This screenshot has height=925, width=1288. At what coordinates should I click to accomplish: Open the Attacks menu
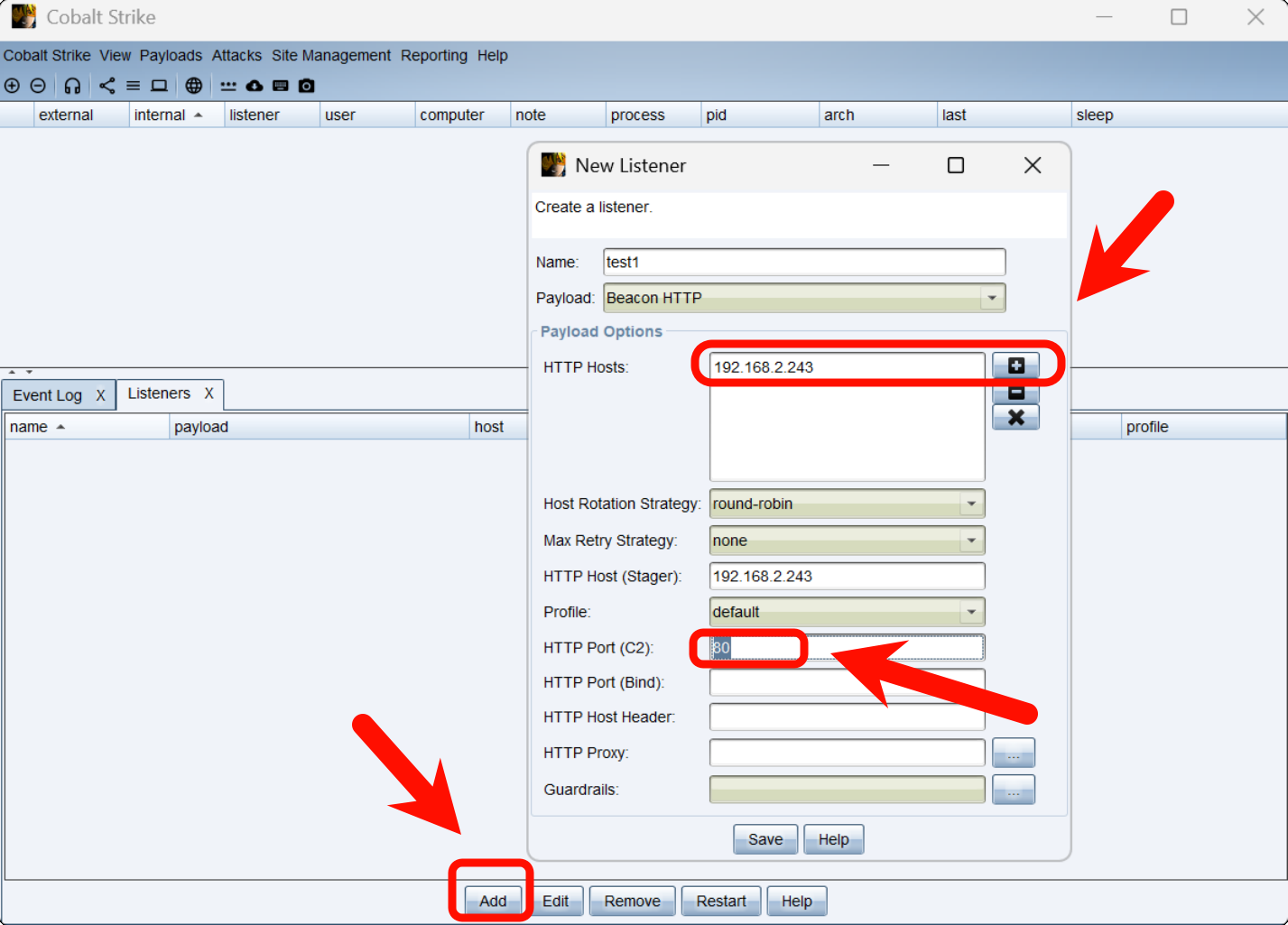click(236, 55)
